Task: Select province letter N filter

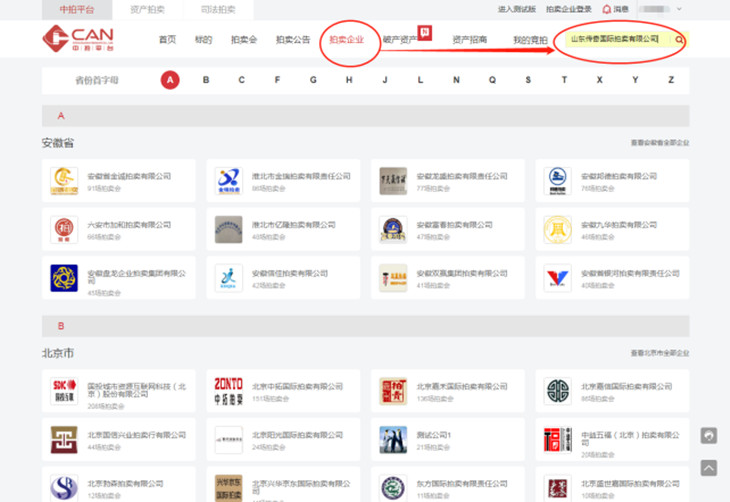Action: click(456, 80)
